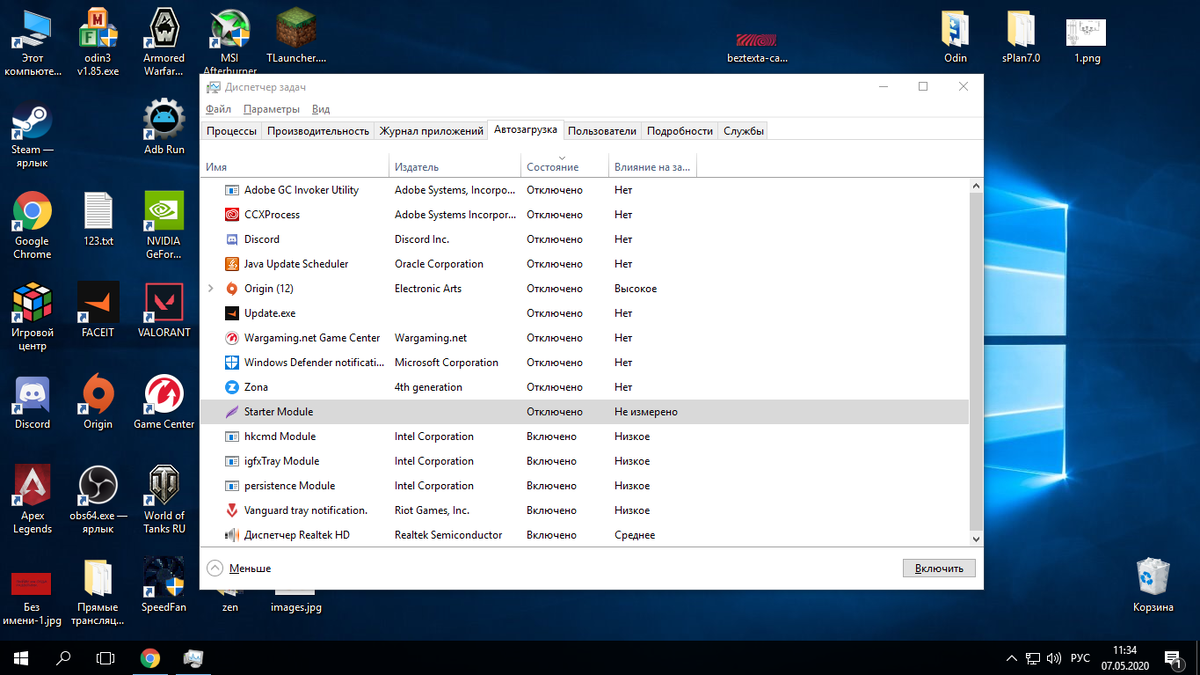This screenshot has width=1200, height=675.
Task: Select the Update.exe entry icon
Action: 232,313
